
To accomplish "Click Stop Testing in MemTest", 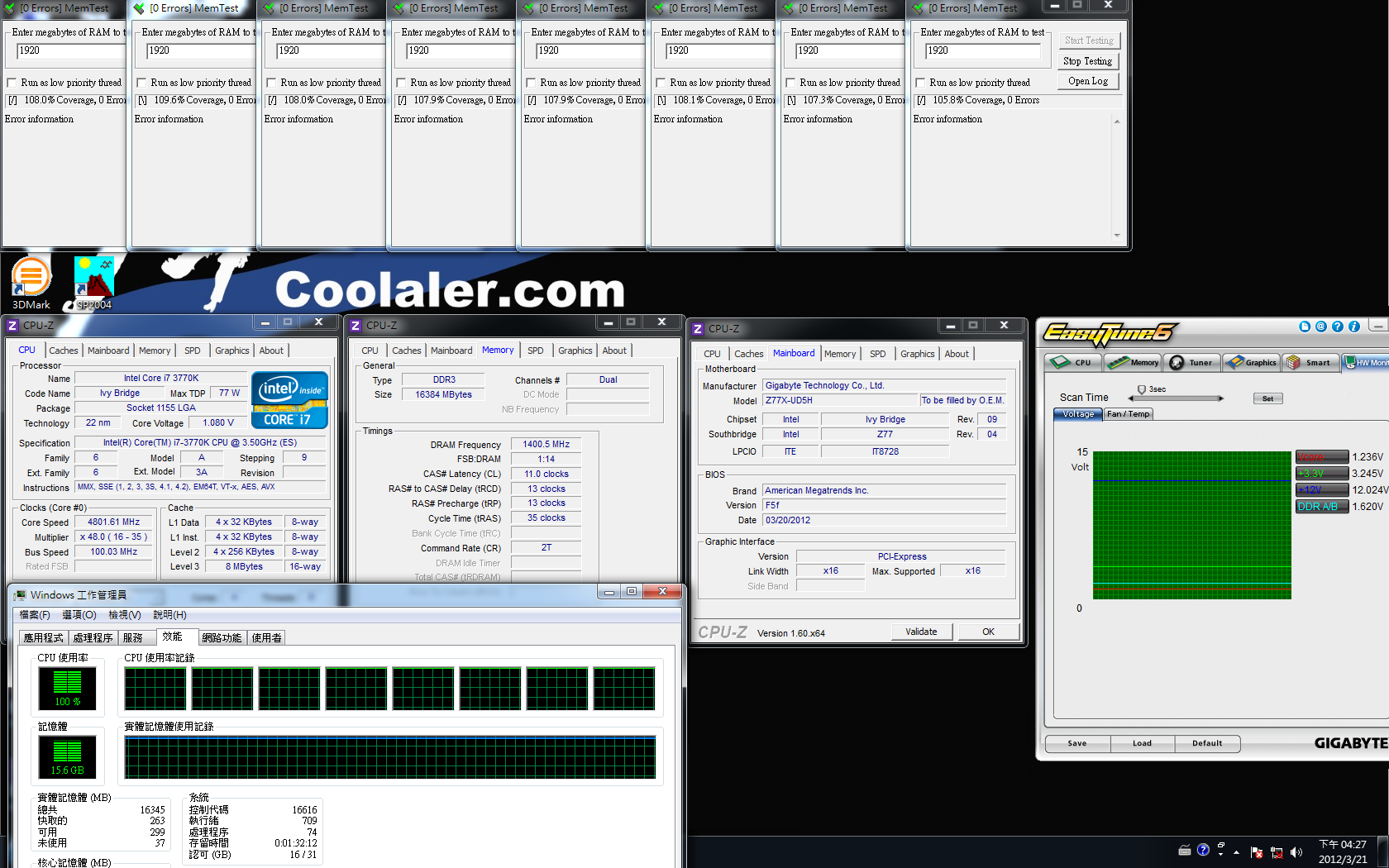I will point(1087,61).
